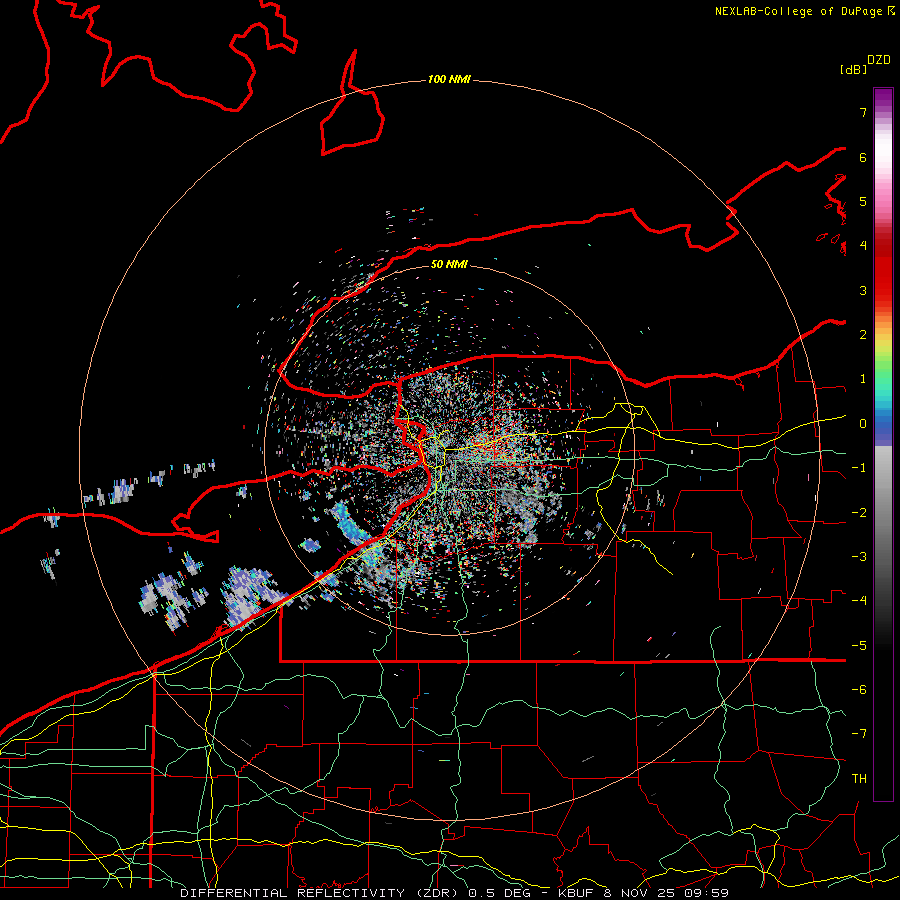Click the legend value 2 label

pos(863,335)
